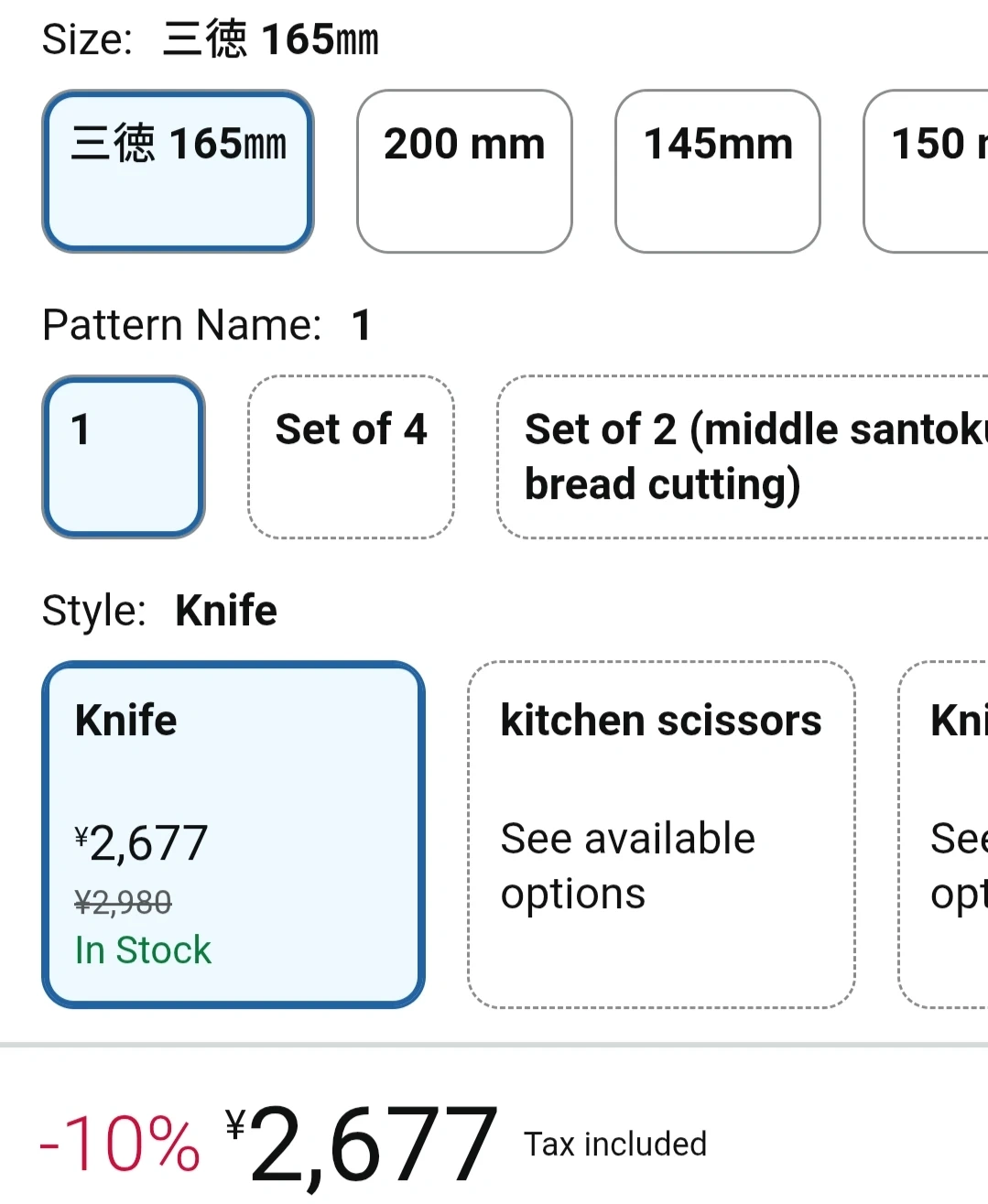The image size is (988, 1204).
Task: Choose the 200 mm size option
Action: point(464,171)
